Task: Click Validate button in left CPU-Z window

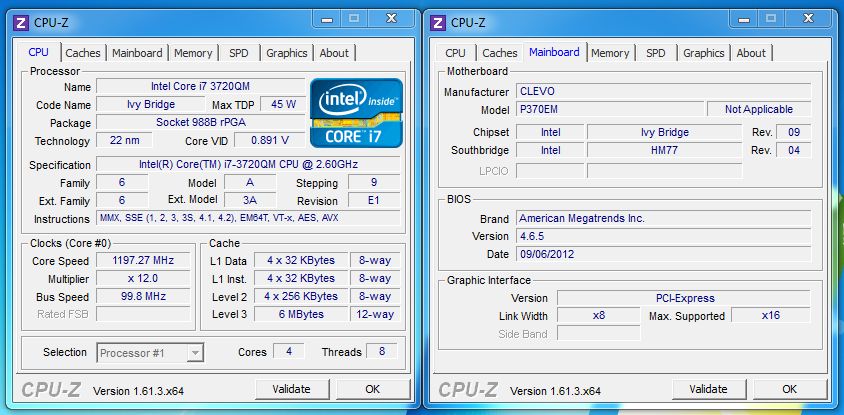Action: (x=291, y=389)
